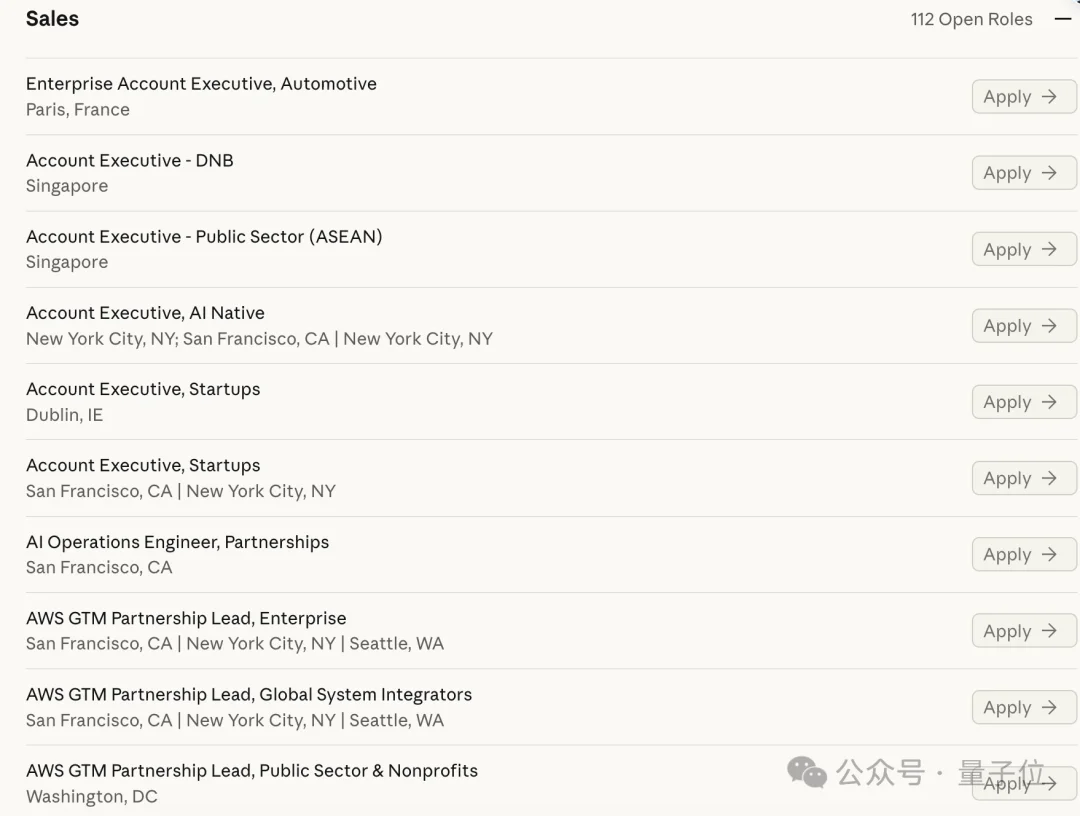1080x816 pixels.
Task: Click the Sales section heading
Action: [x=52, y=19]
